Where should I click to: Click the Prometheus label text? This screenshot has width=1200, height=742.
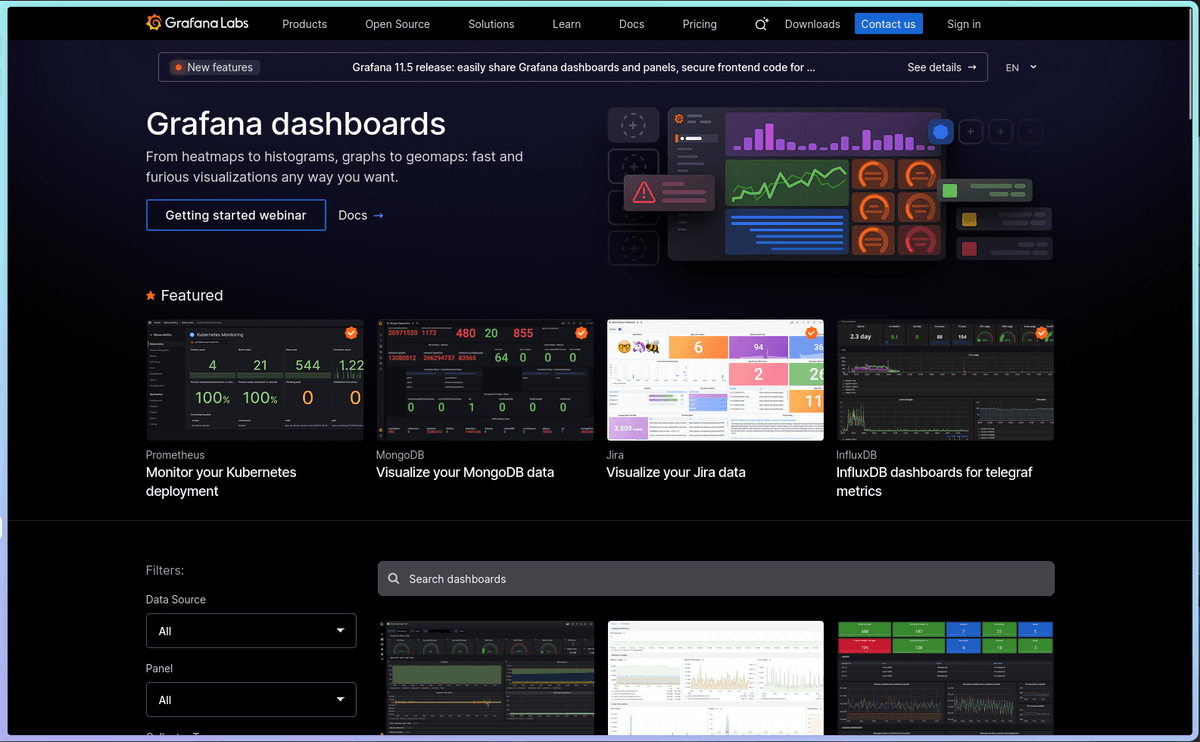(x=175, y=455)
